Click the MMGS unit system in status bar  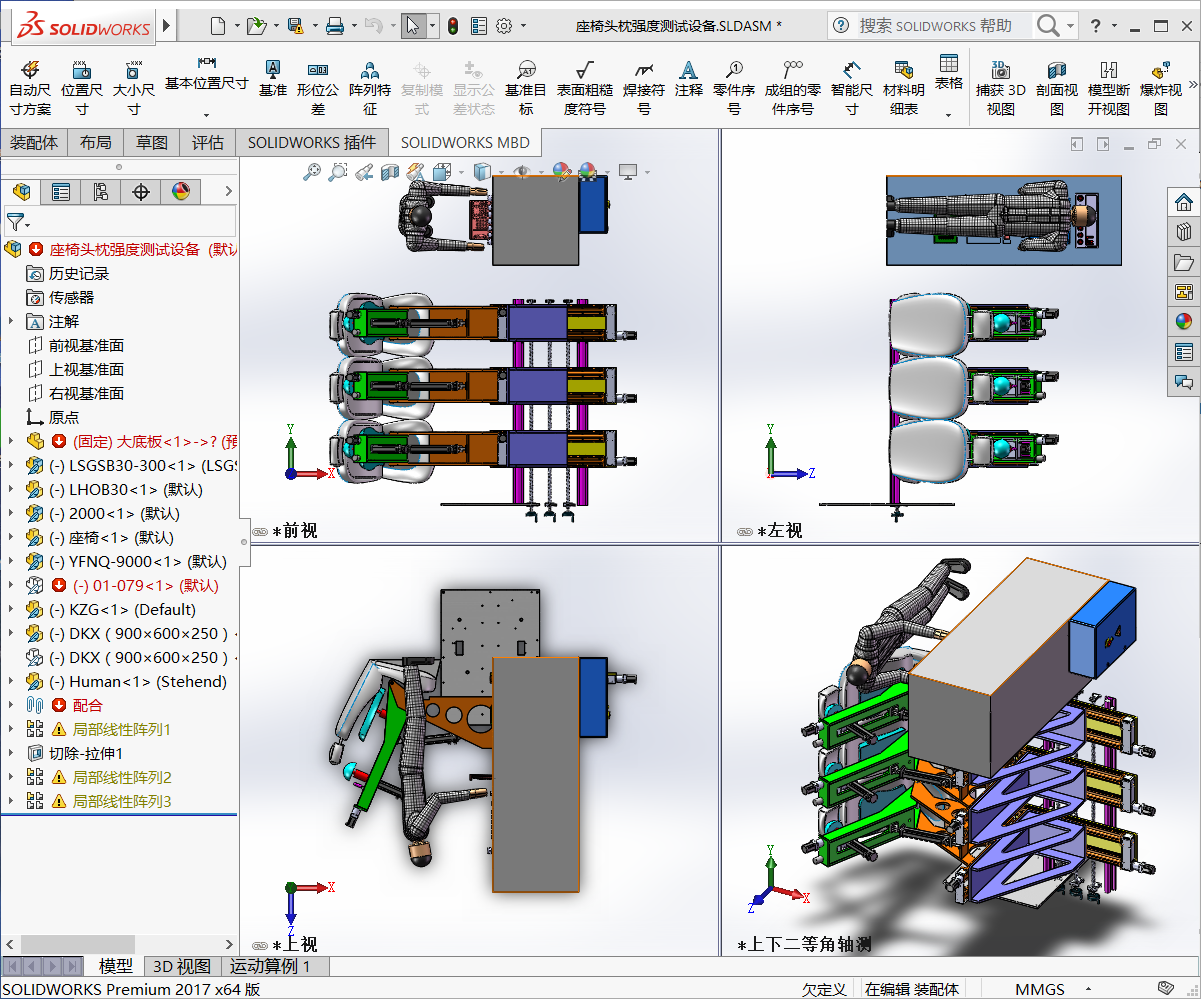click(1040, 989)
